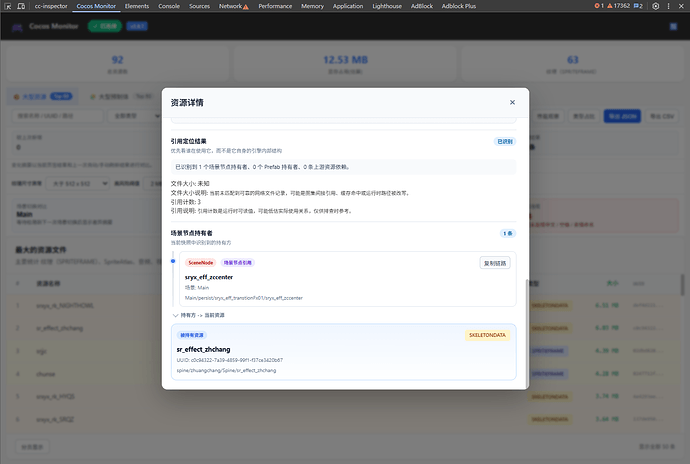Click the green connected status badge
The width and height of the screenshot is (690, 464).
(105, 26)
